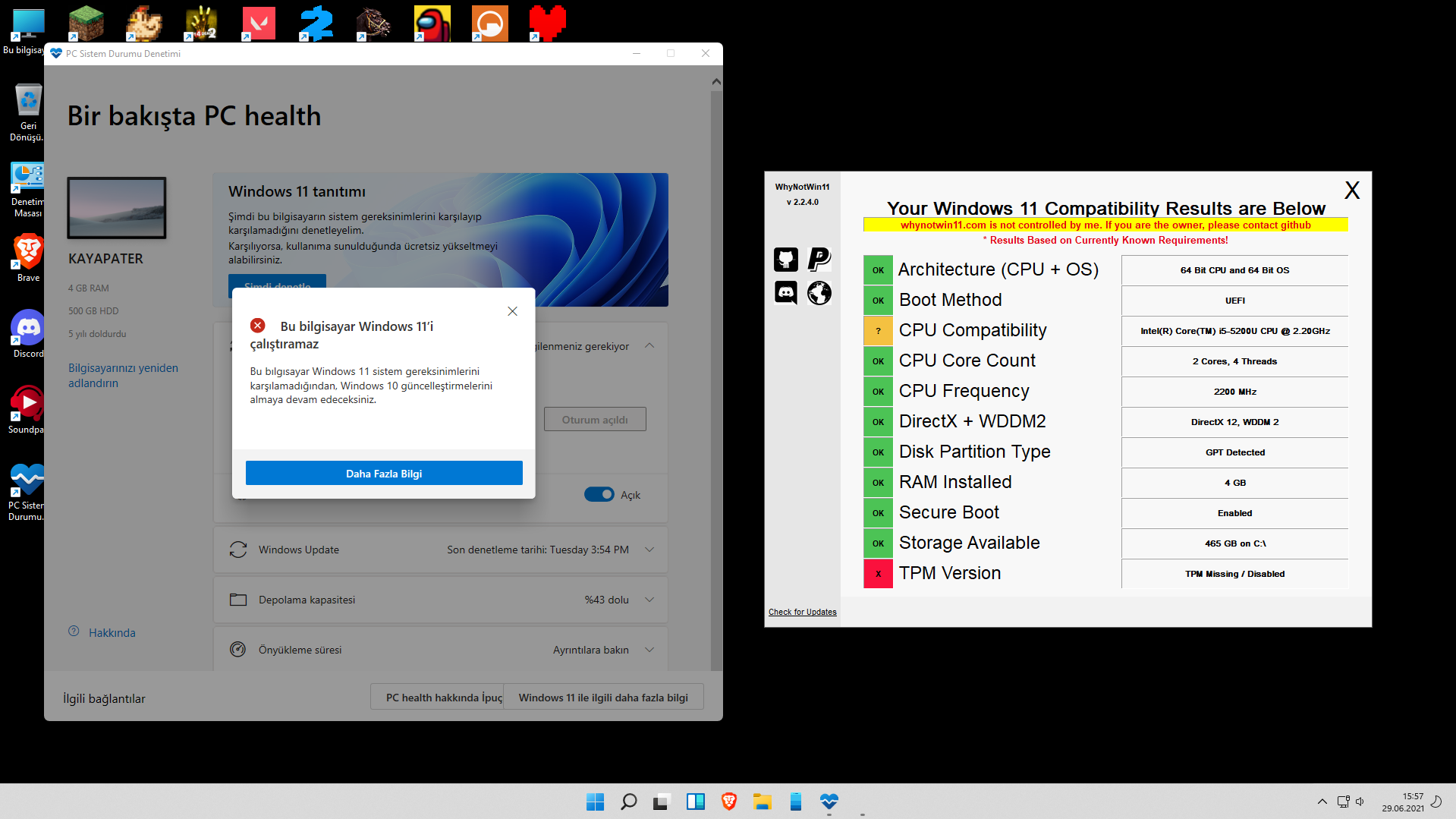The height and width of the screenshot is (819, 1456).
Task: Open the orange Half-Life lambda desktop shortcut
Action: tap(489, 24)
